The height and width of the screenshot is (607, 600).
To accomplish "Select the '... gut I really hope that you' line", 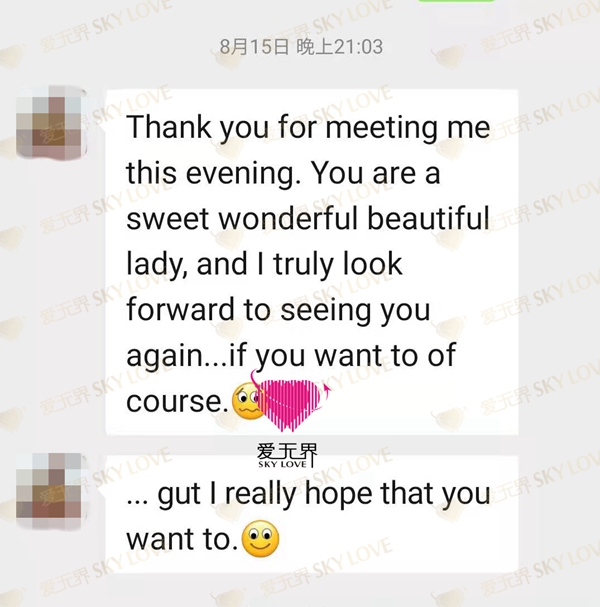I will (x=309, y=494).
